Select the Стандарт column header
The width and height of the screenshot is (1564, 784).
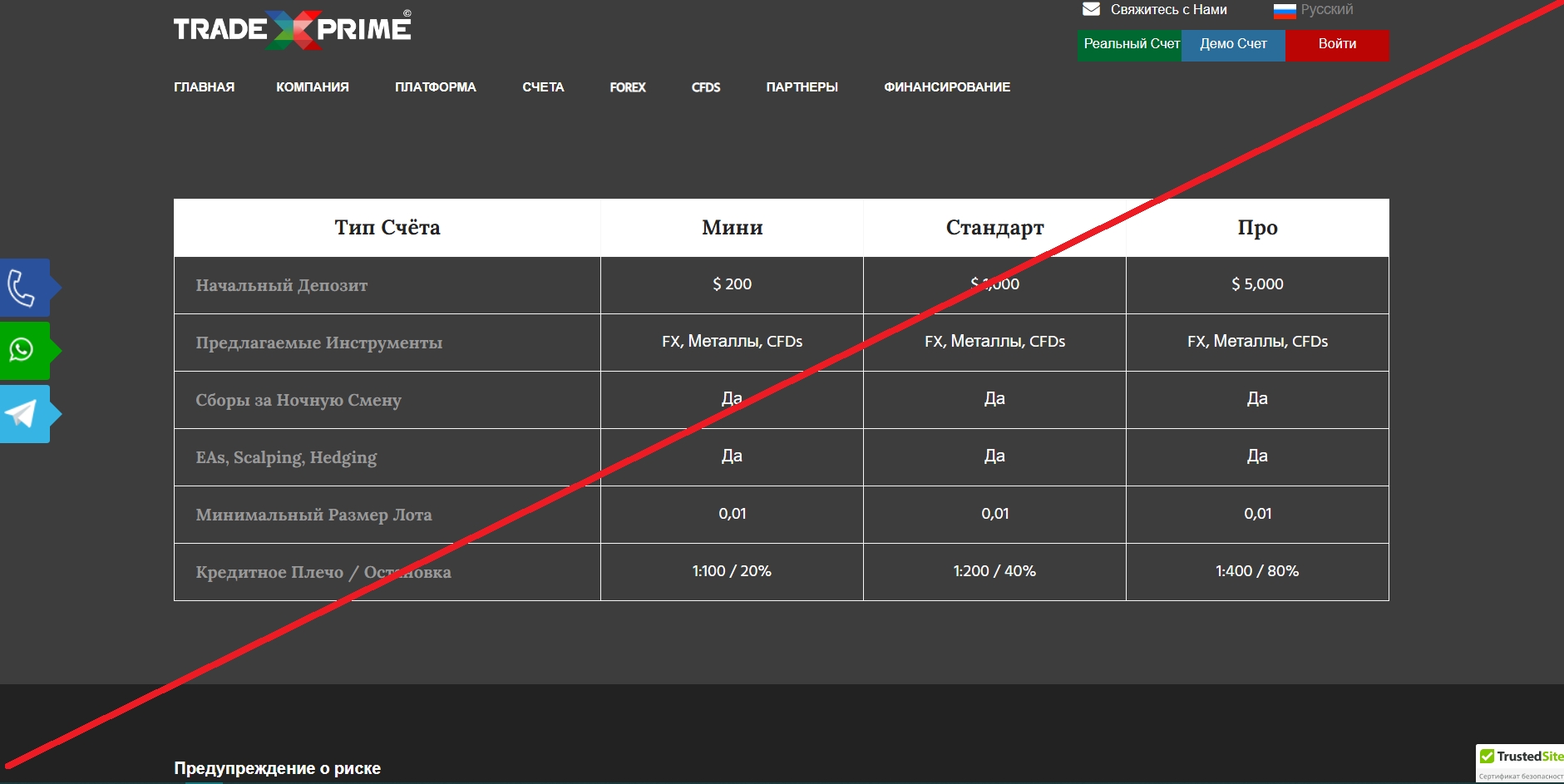(x=994, y=228)
